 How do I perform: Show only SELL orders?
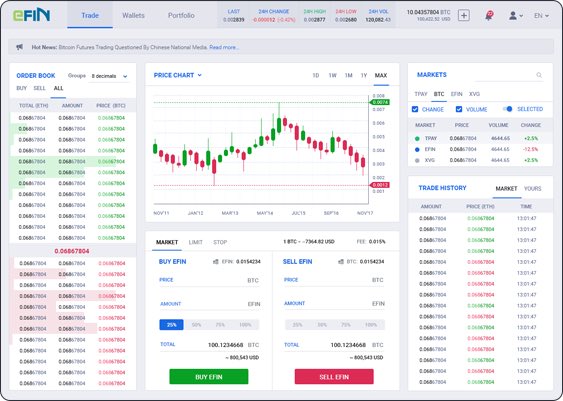39,88
